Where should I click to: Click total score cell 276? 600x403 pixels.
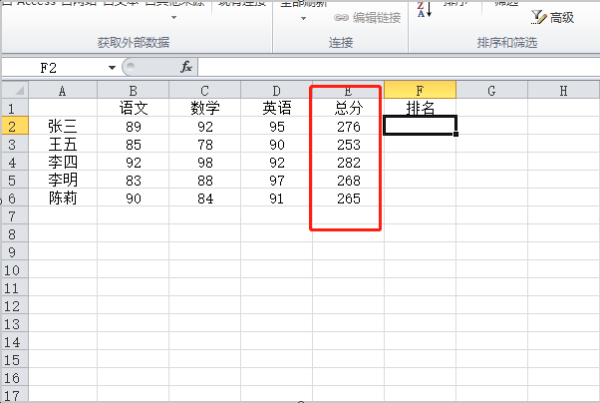(348, 126)
